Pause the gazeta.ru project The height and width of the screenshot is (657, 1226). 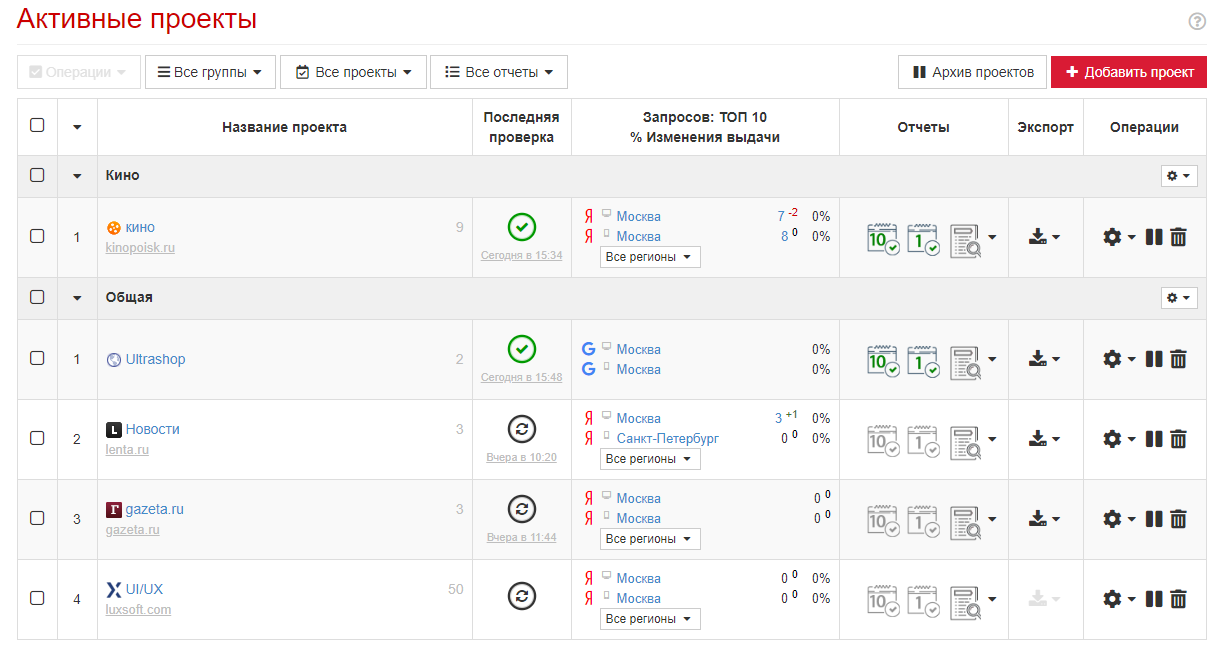pos(1154,519)
